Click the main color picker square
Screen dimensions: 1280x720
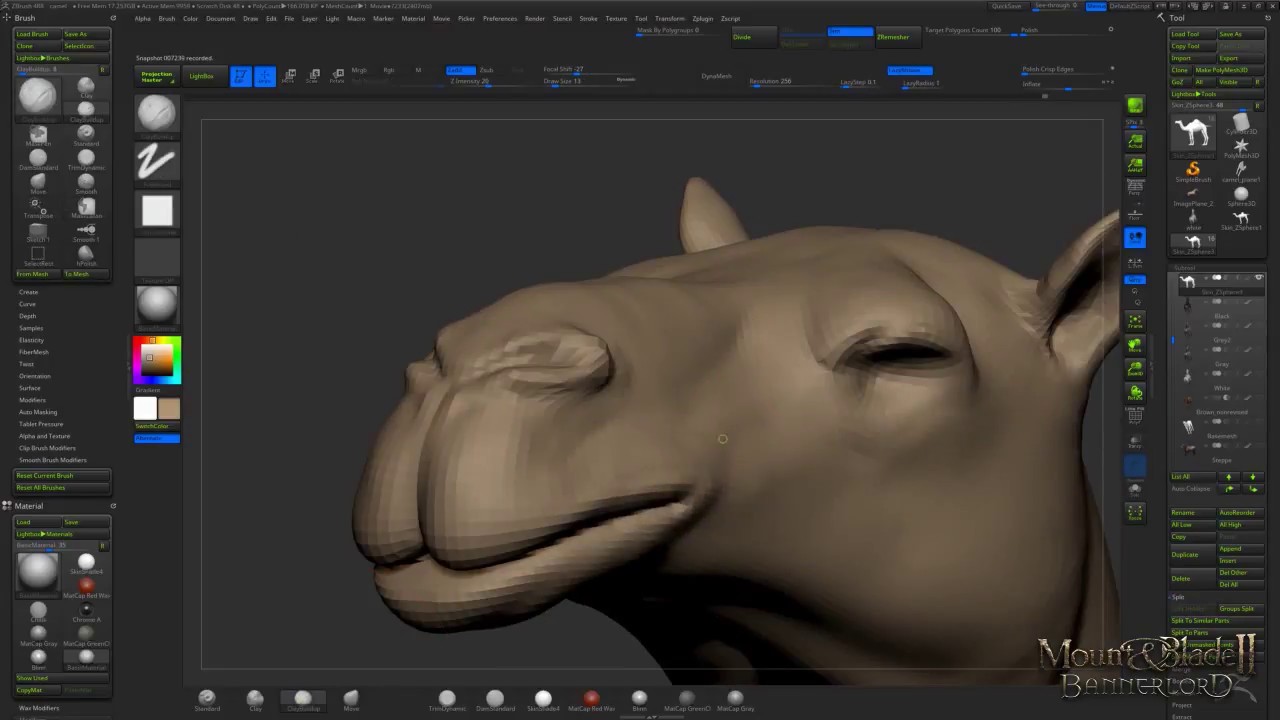(x=157, y=361)
